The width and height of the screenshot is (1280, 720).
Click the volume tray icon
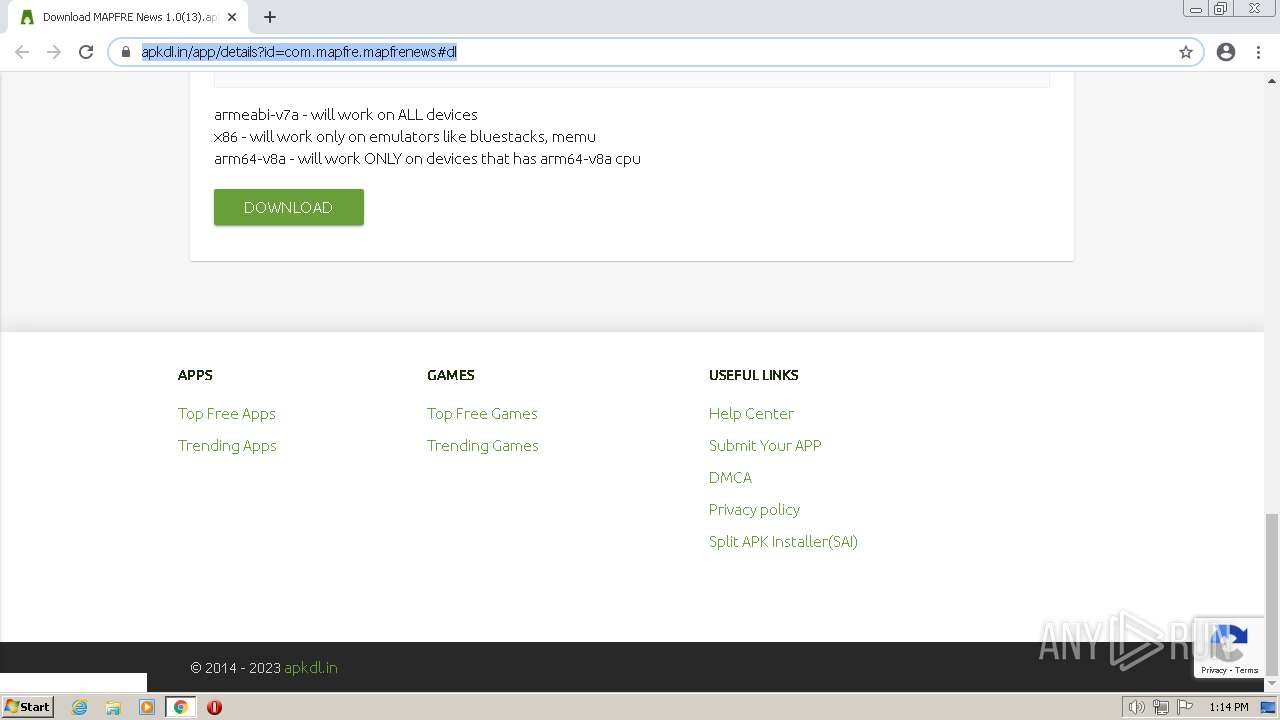click(x=1137, y=707)
